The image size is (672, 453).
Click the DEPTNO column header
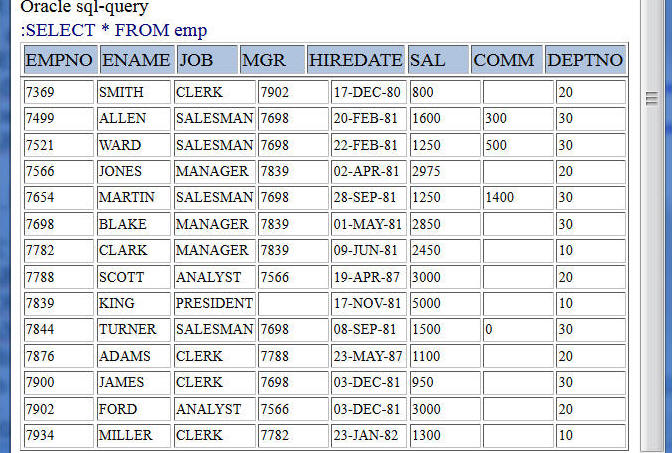pos(585,60)
